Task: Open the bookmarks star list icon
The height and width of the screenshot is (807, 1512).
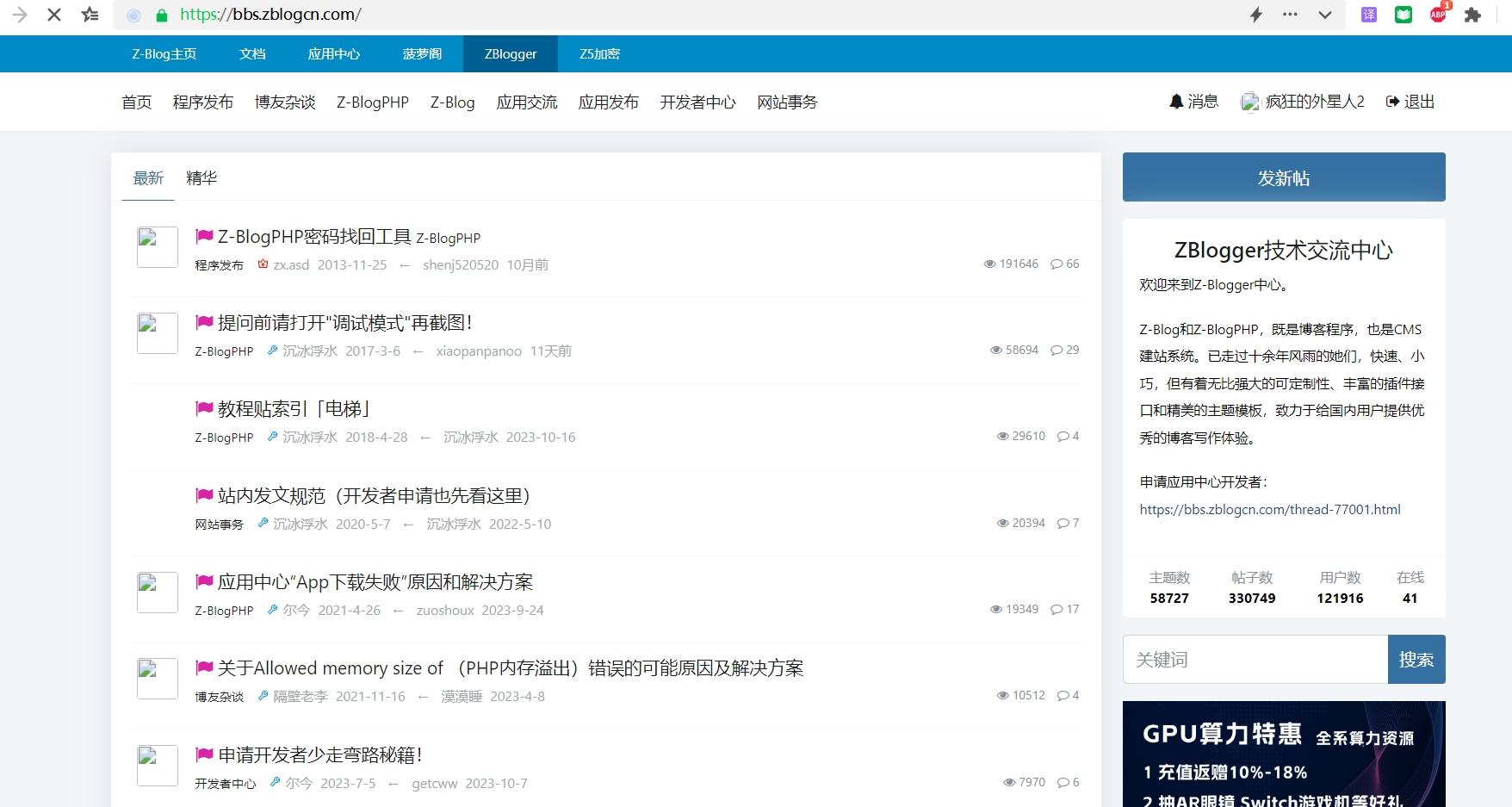Action: pyautogui.click(x=90, y=15)
